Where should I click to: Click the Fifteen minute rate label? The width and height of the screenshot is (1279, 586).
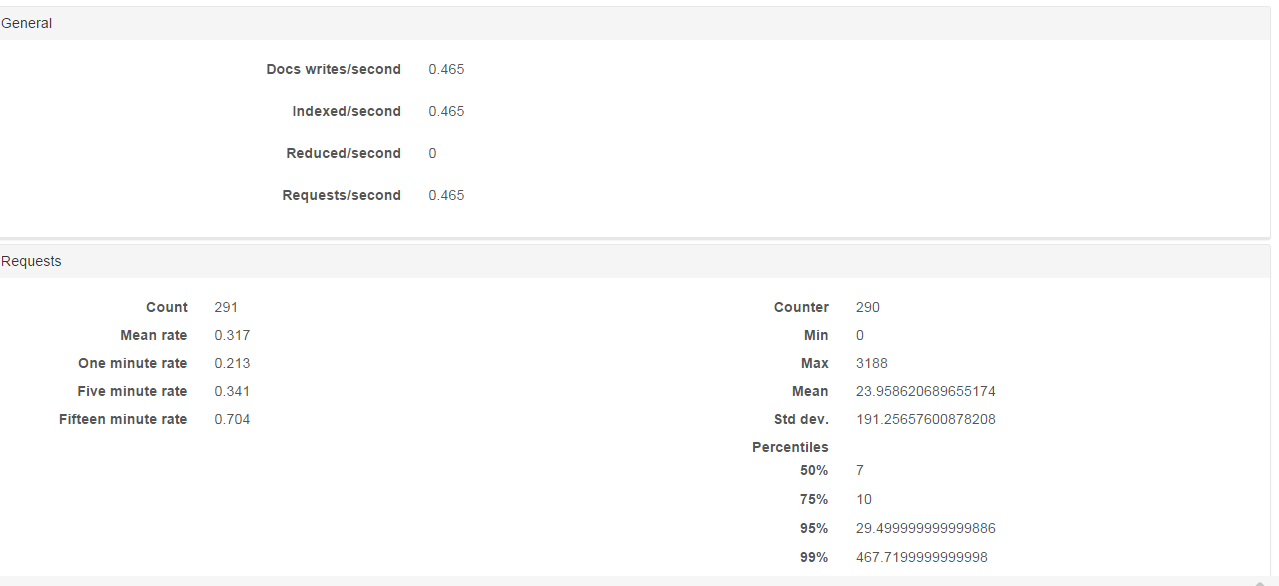tap(123, 419)
